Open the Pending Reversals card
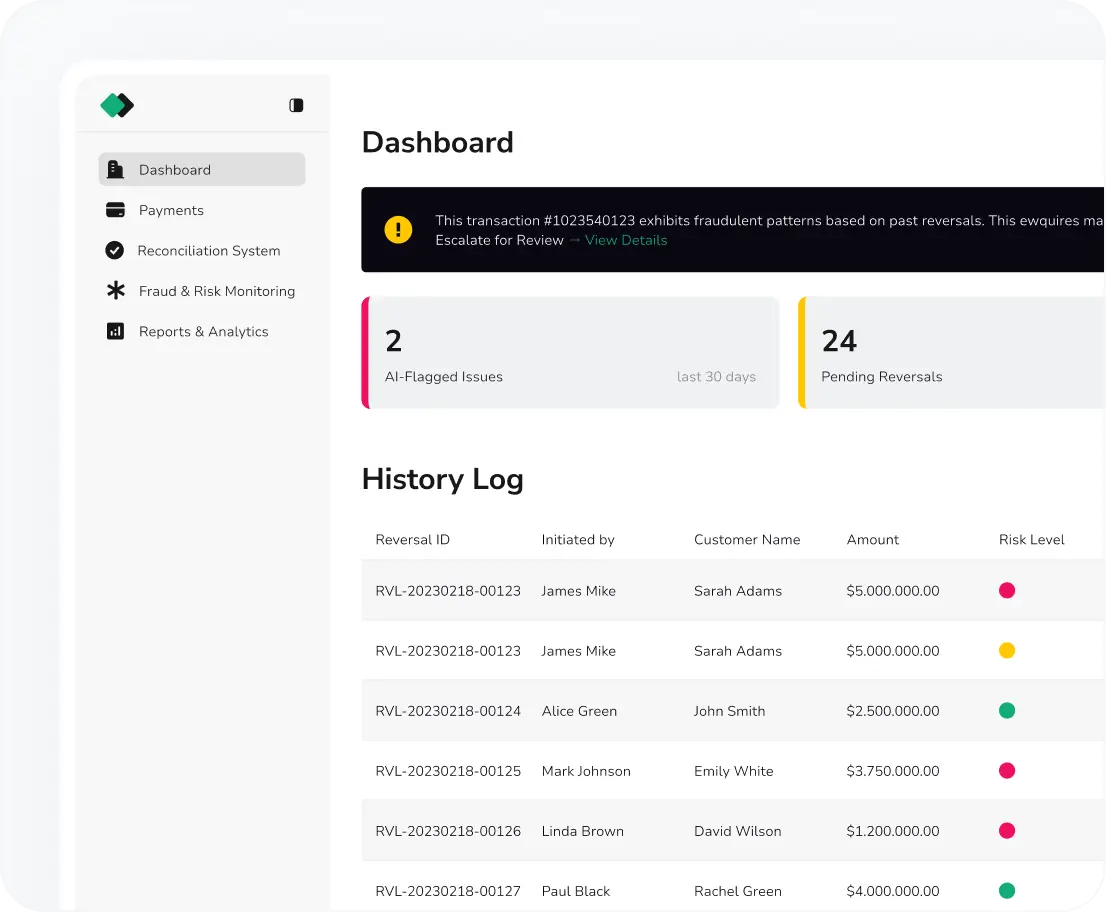The image size is (1106, 912). point(950,353)
